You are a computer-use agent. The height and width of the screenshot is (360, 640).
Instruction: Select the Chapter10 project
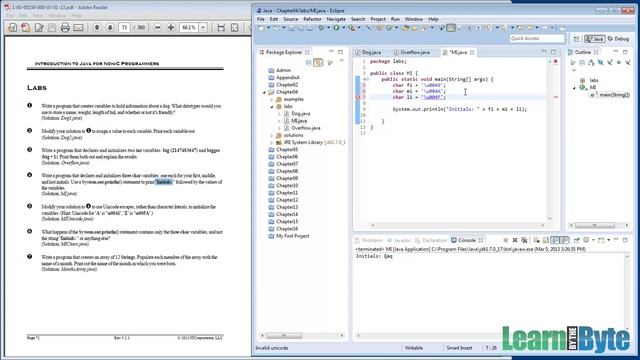[x=283, y=186]
